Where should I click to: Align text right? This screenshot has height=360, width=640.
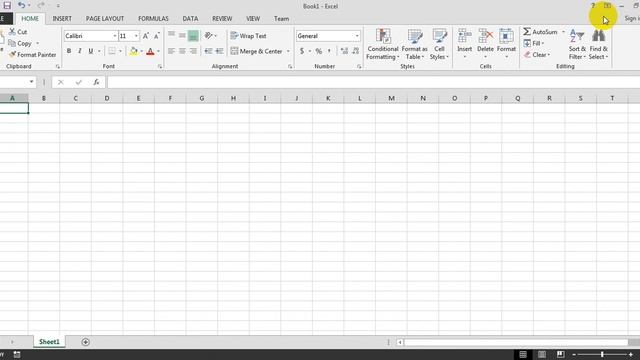(x=193, y=51)
